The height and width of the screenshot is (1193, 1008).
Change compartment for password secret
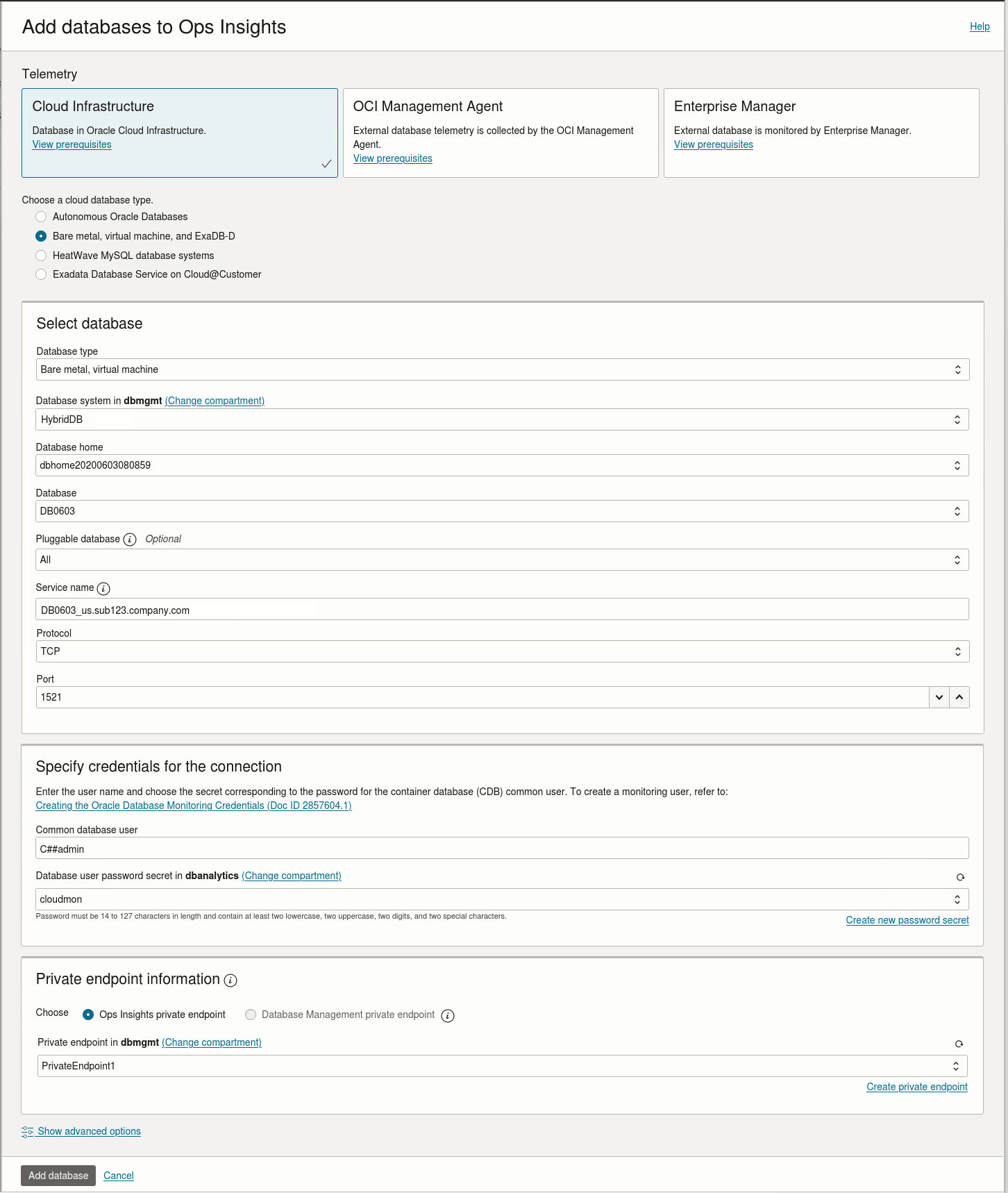[x=292, y=876]
